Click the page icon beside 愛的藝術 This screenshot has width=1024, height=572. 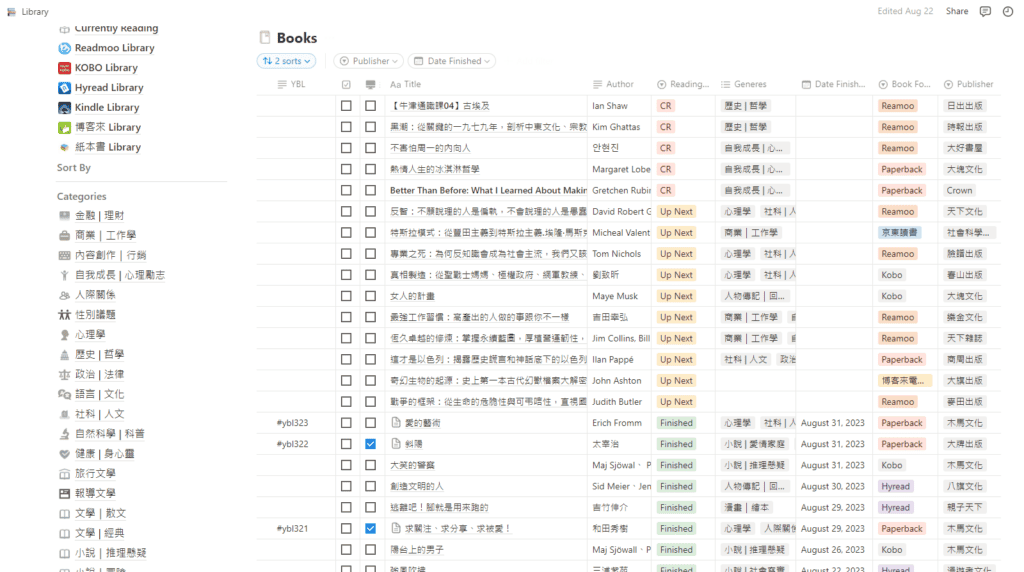[396, 422]
